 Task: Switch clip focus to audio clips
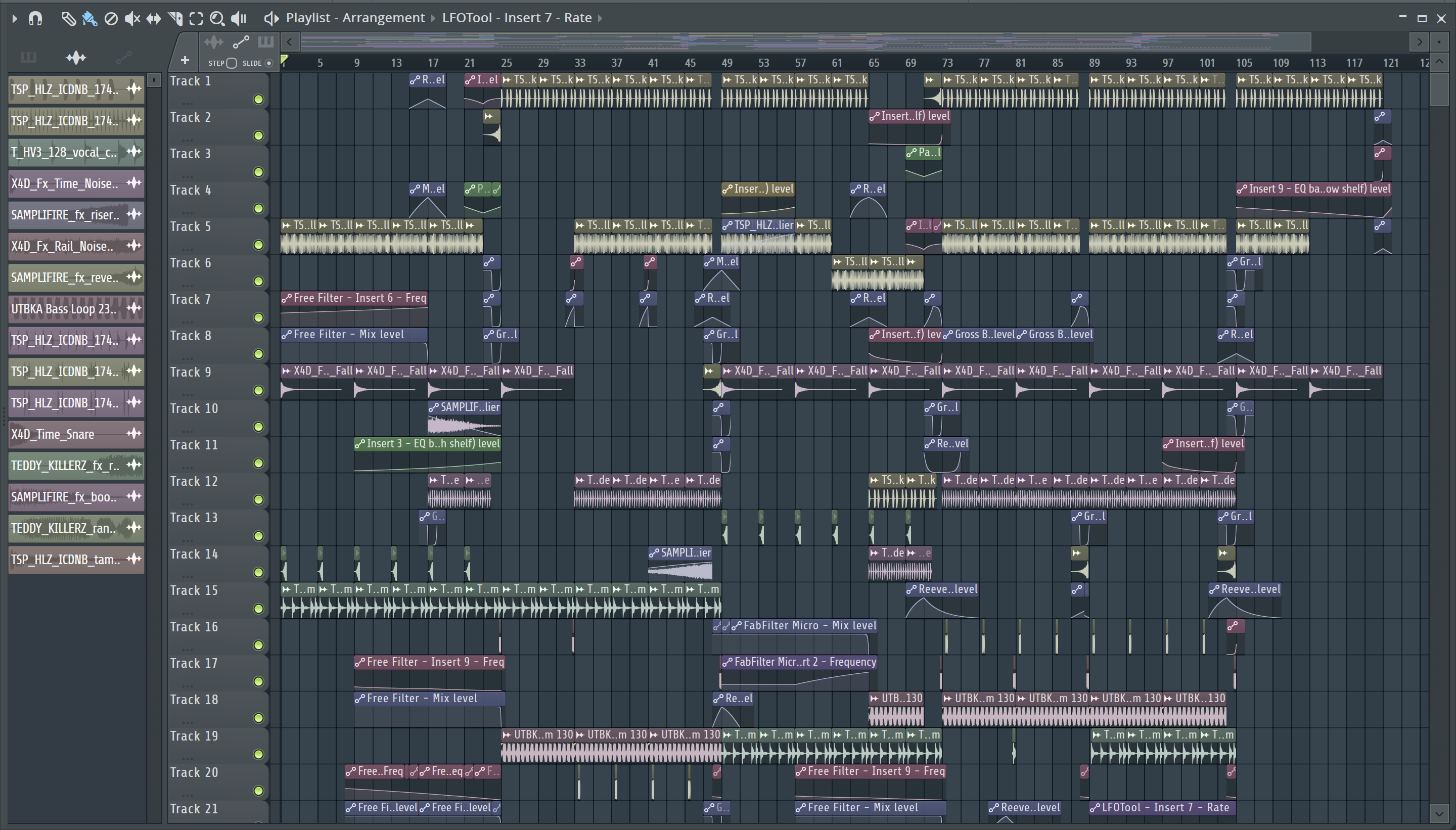[214, 41]
